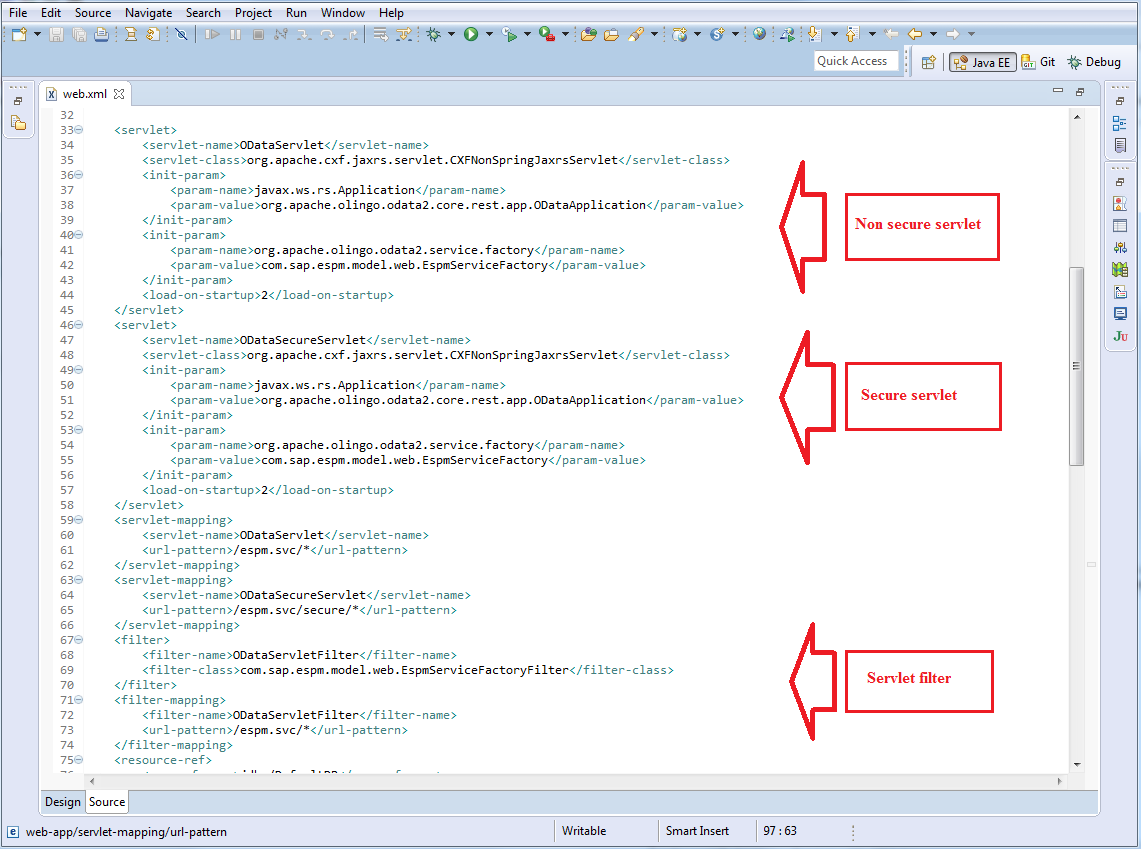Click the Print toolbar icon

pos(101,34)
